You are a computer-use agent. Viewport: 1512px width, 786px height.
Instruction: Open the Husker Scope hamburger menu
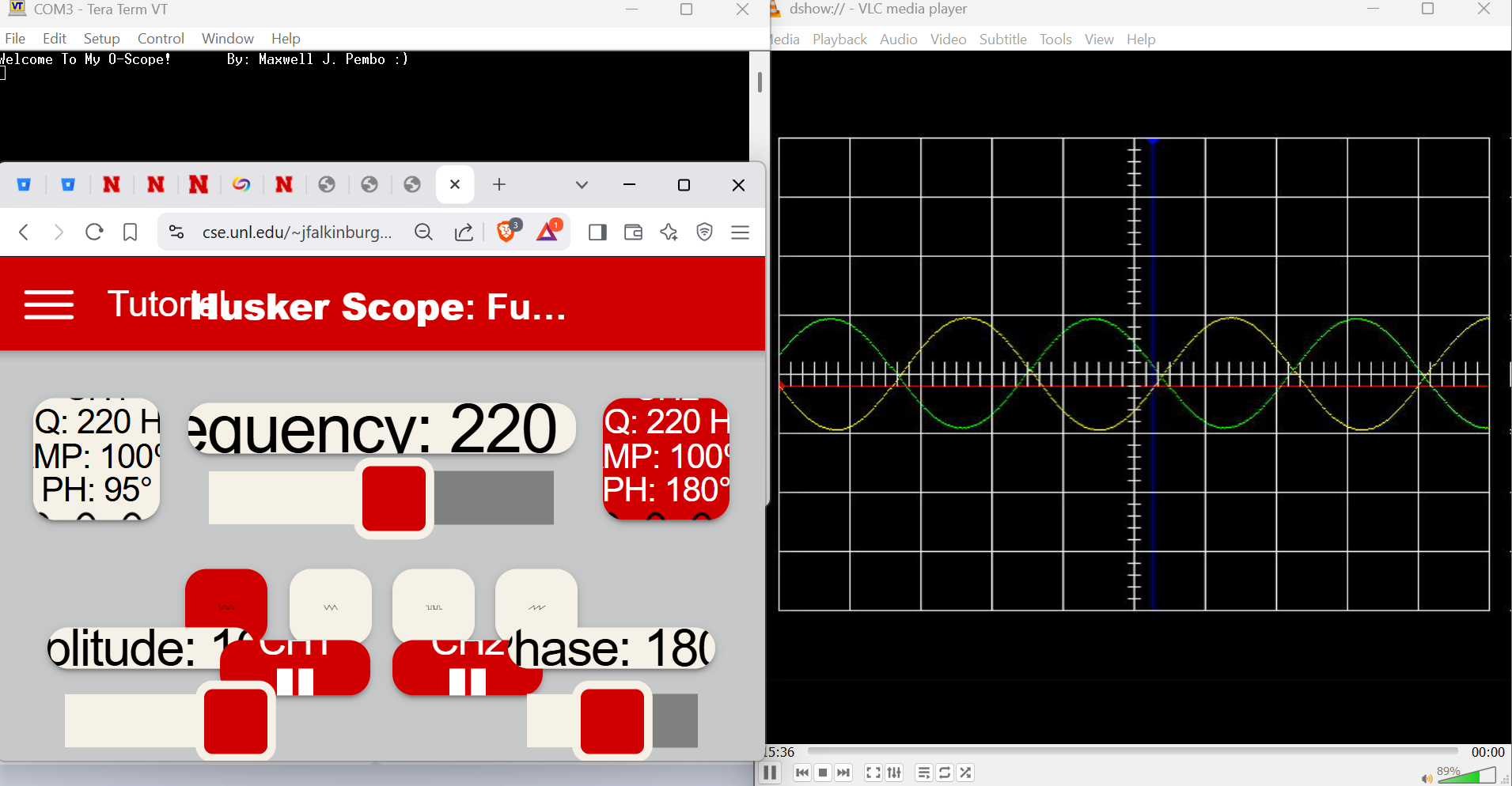(48, 304)
